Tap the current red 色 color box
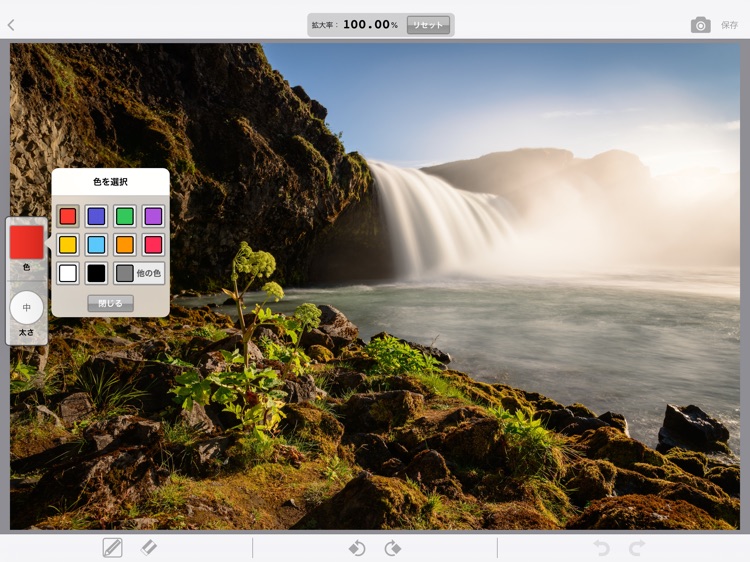Screen dimensions: 750x562 click(x=27, y=242)
